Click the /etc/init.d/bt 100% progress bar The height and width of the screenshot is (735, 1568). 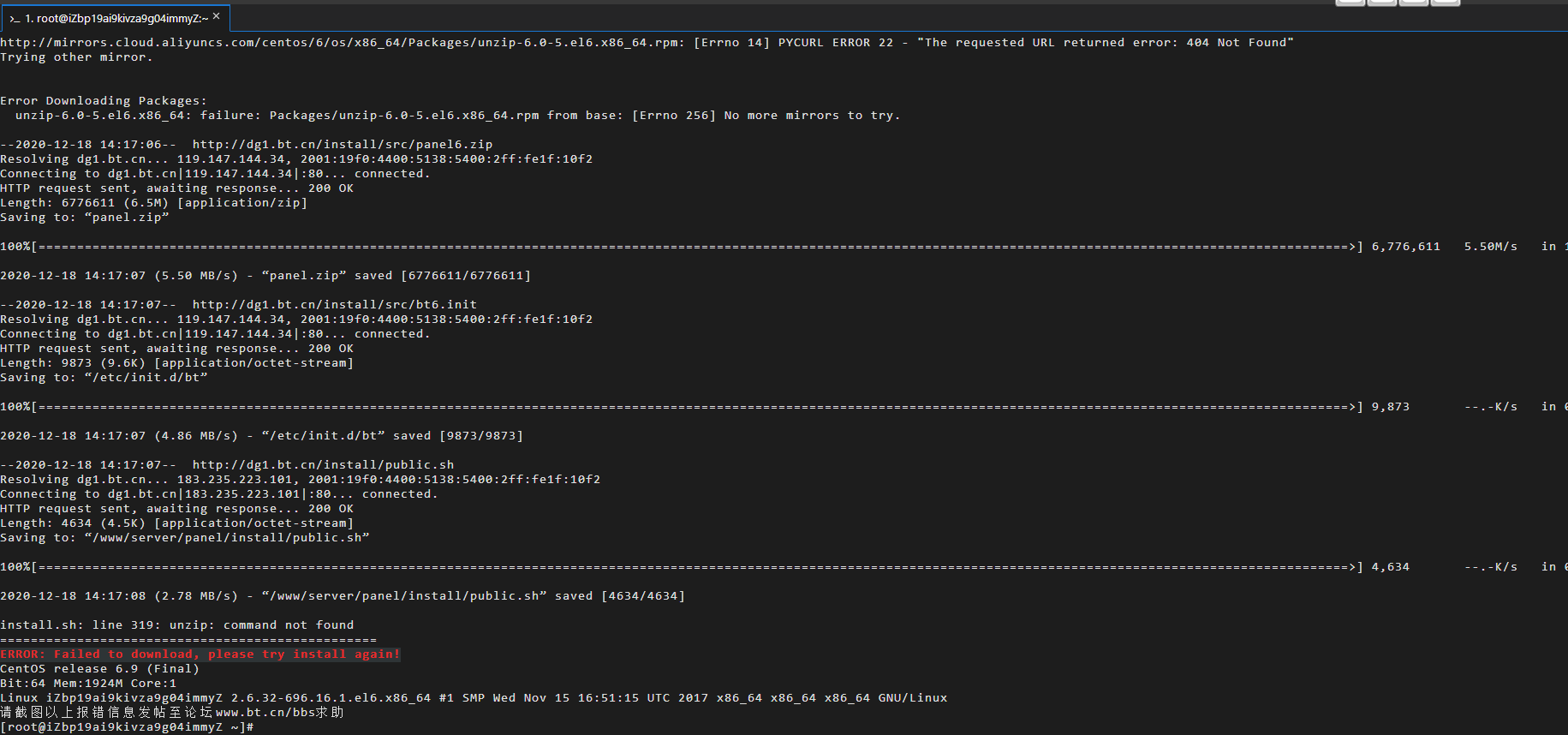point(681,407)
